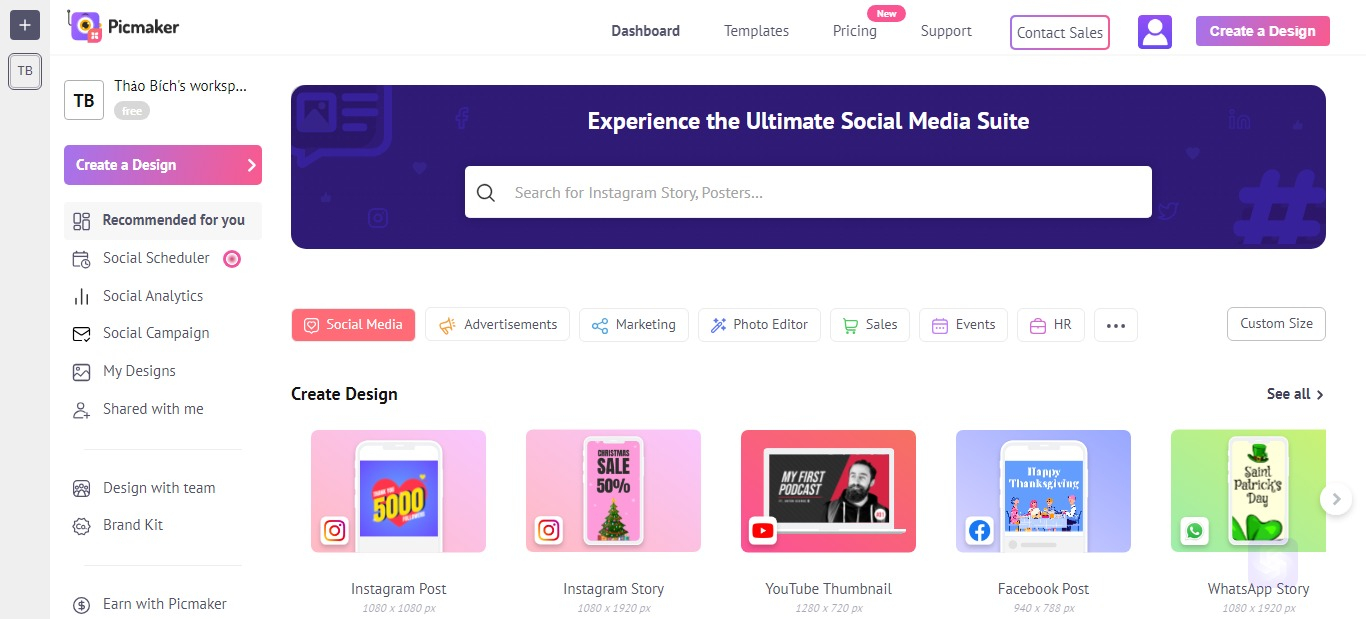The height and width of the screenshot is (619, 1366).
Task: Select the Social Media category tab
Action: coord(353,325)
